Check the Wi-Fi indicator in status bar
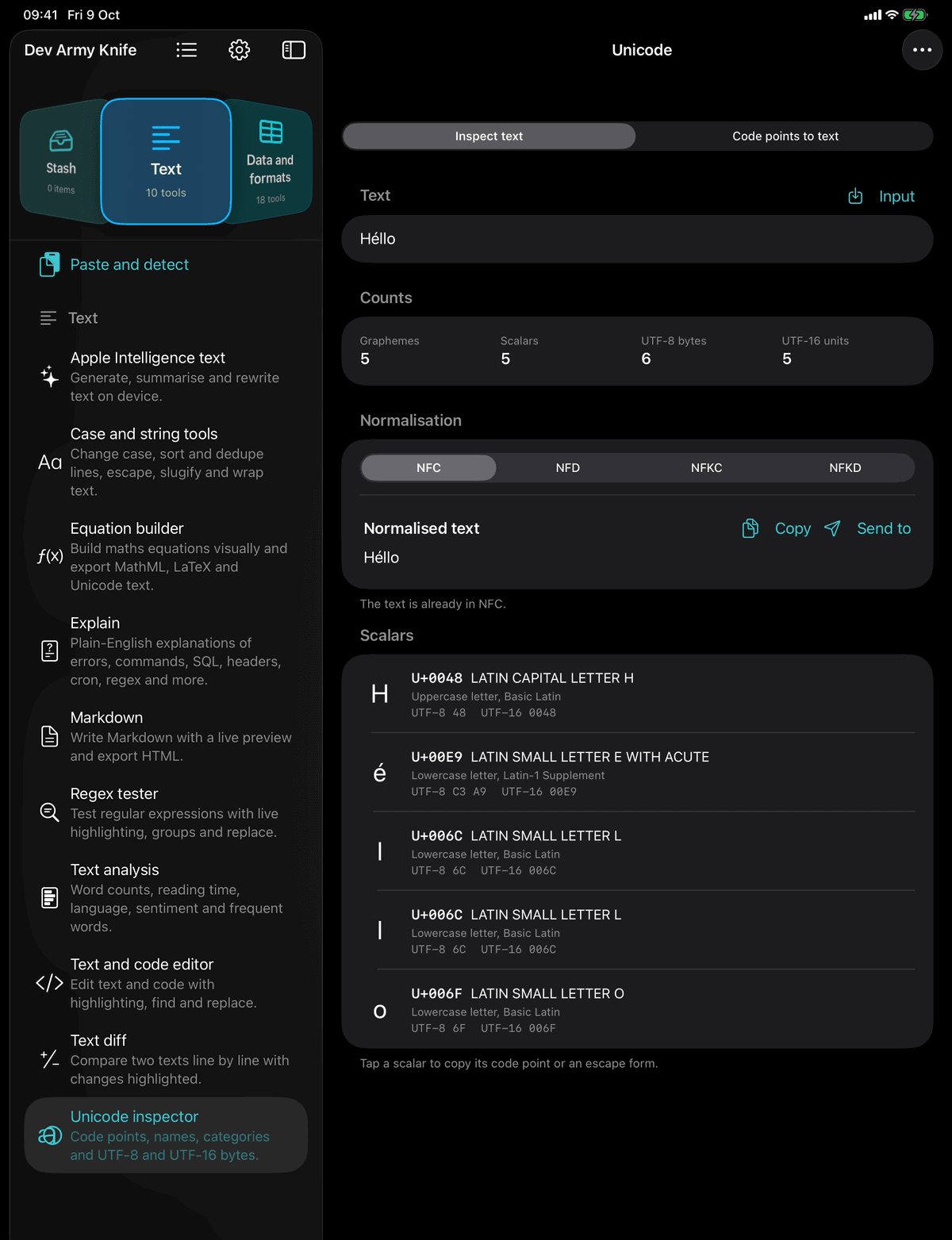 (x=892, y=15)
